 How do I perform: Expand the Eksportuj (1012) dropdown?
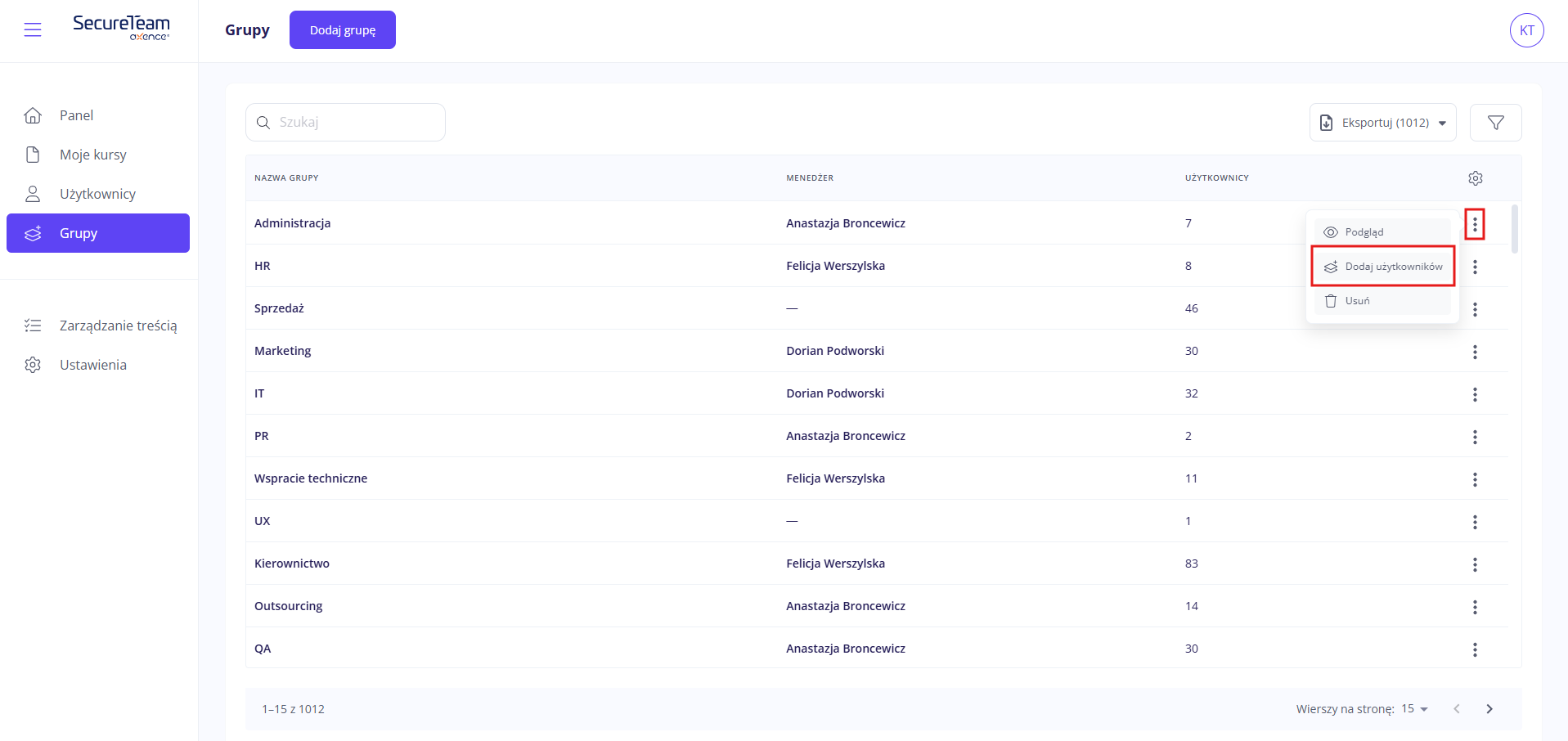click(x=1382, y=123)
